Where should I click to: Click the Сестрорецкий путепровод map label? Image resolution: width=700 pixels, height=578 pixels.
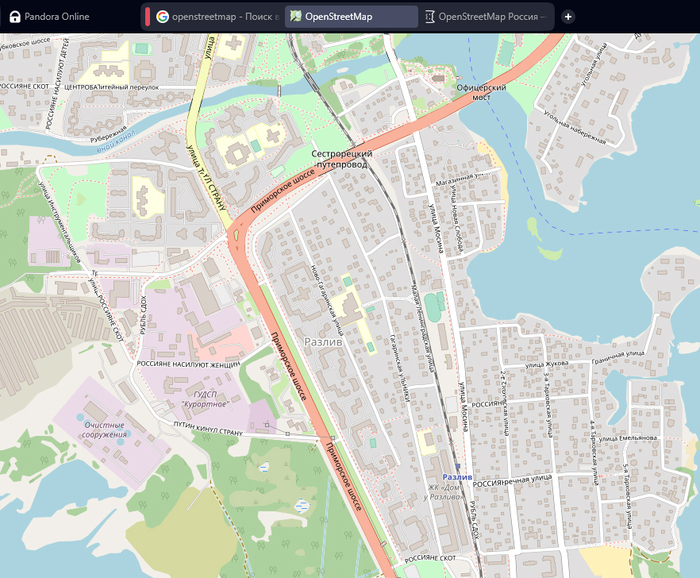[x=342, y=159]
